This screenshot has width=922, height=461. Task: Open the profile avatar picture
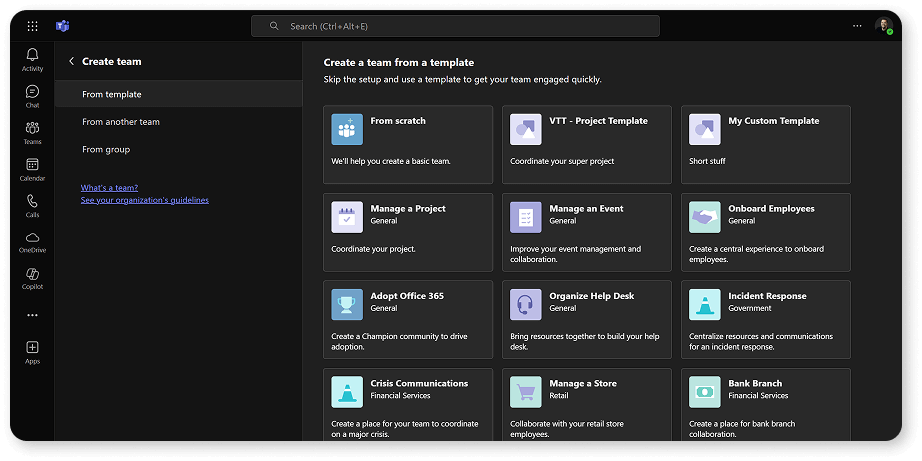point(883,26)
